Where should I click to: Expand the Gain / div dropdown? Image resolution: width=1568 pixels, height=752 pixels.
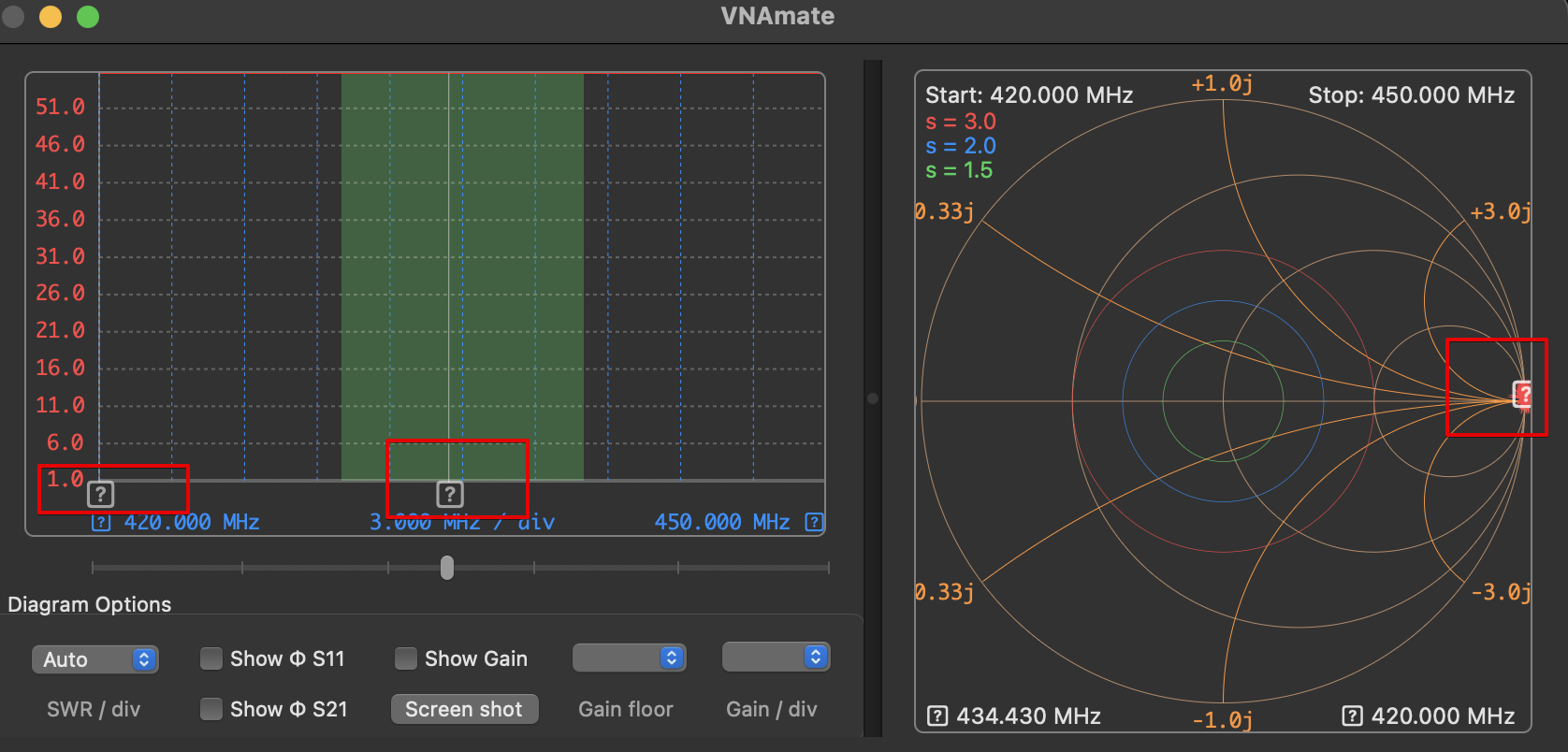point(776,657)
